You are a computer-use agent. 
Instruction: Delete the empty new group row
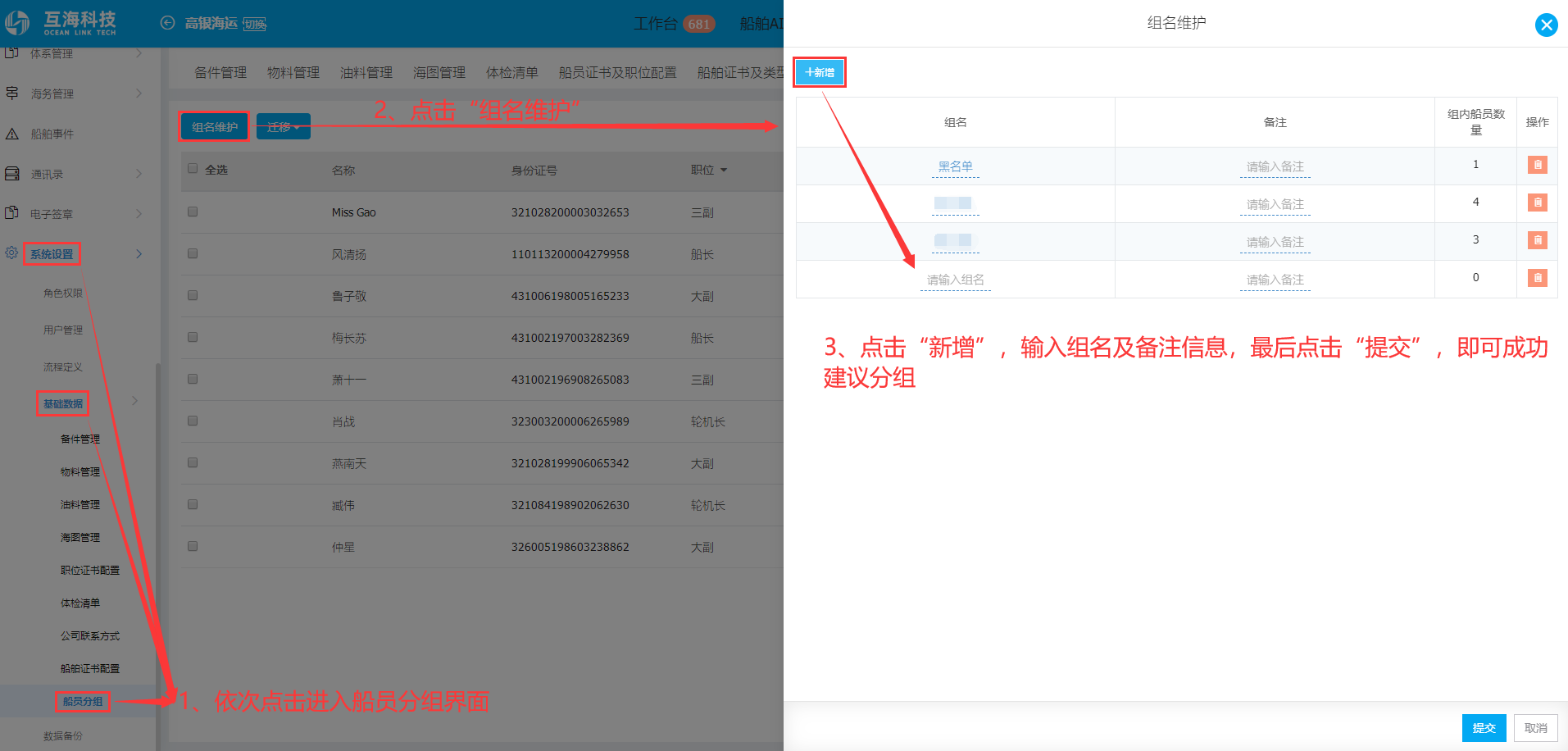pyautogui.click(x=1537, y=278)
